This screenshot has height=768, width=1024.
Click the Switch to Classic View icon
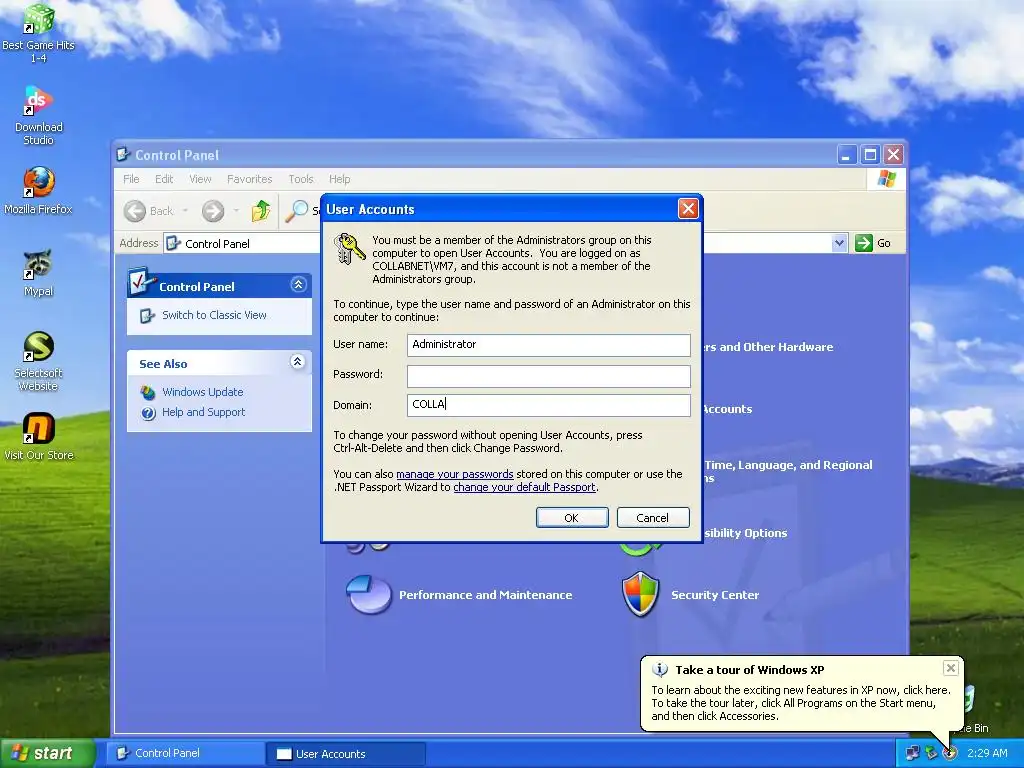tap(148, 316)
